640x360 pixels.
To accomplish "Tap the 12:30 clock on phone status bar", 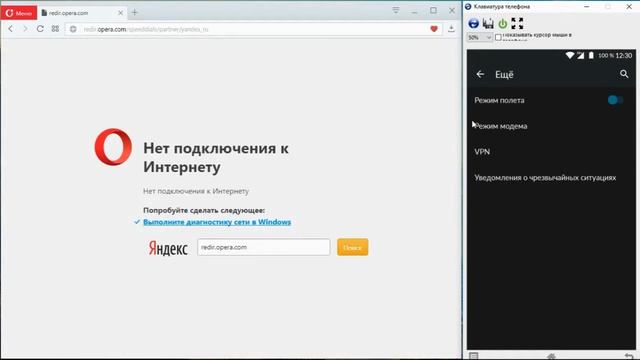I will coord(624,56).
